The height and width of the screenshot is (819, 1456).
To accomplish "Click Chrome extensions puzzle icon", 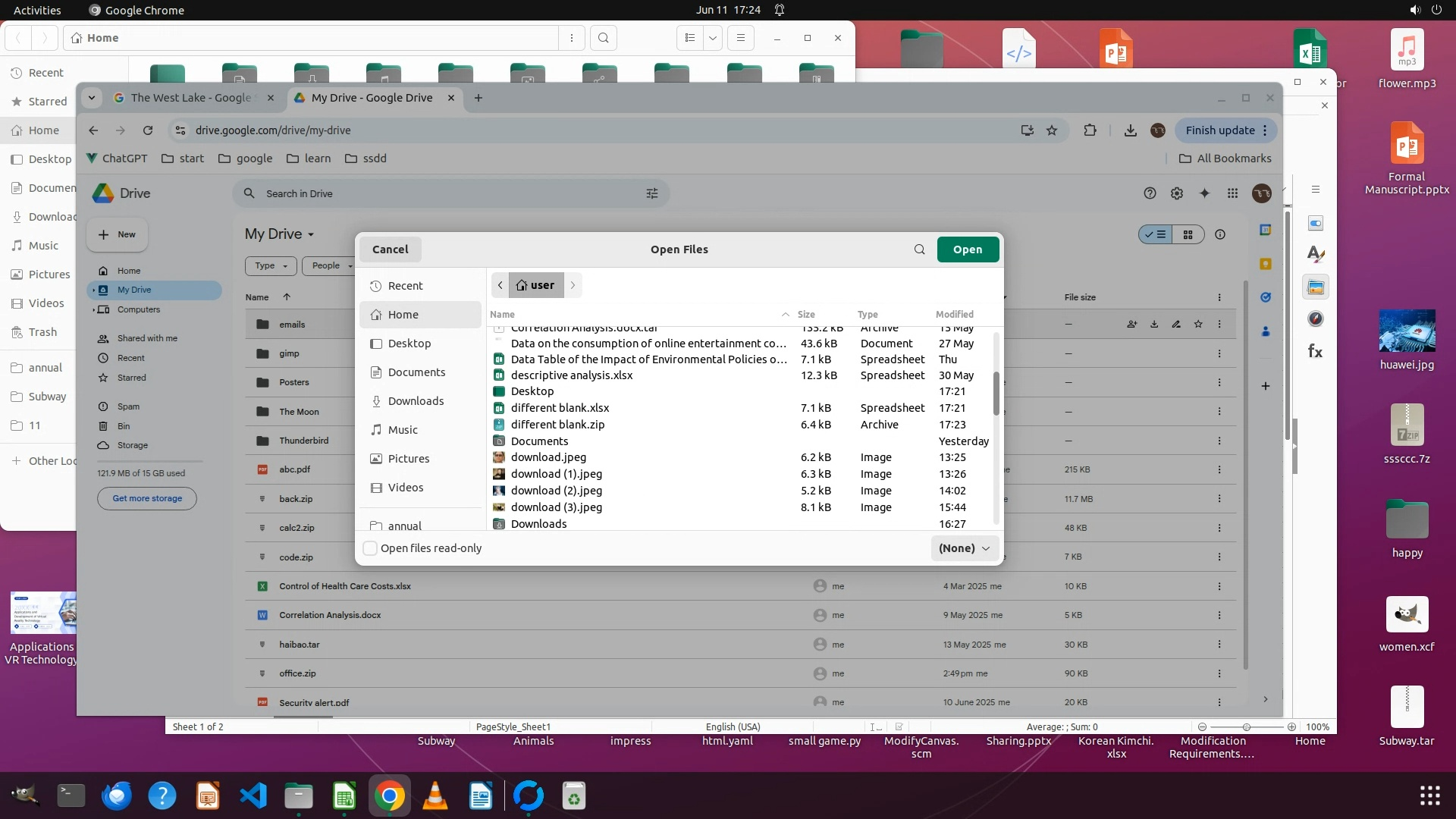I will pos(1090,130).
